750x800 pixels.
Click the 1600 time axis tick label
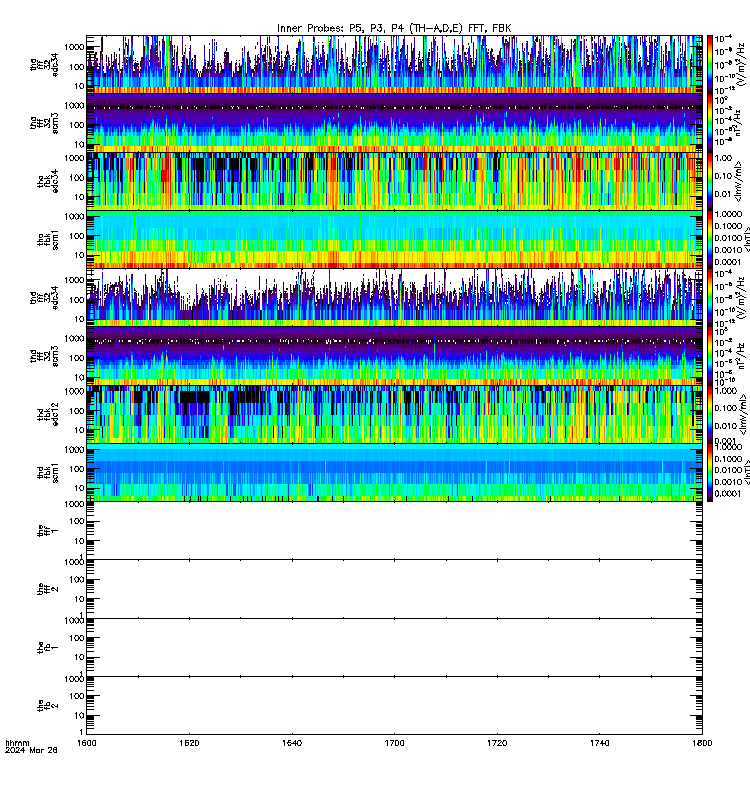pyautogui.click(x=87, y=743)
